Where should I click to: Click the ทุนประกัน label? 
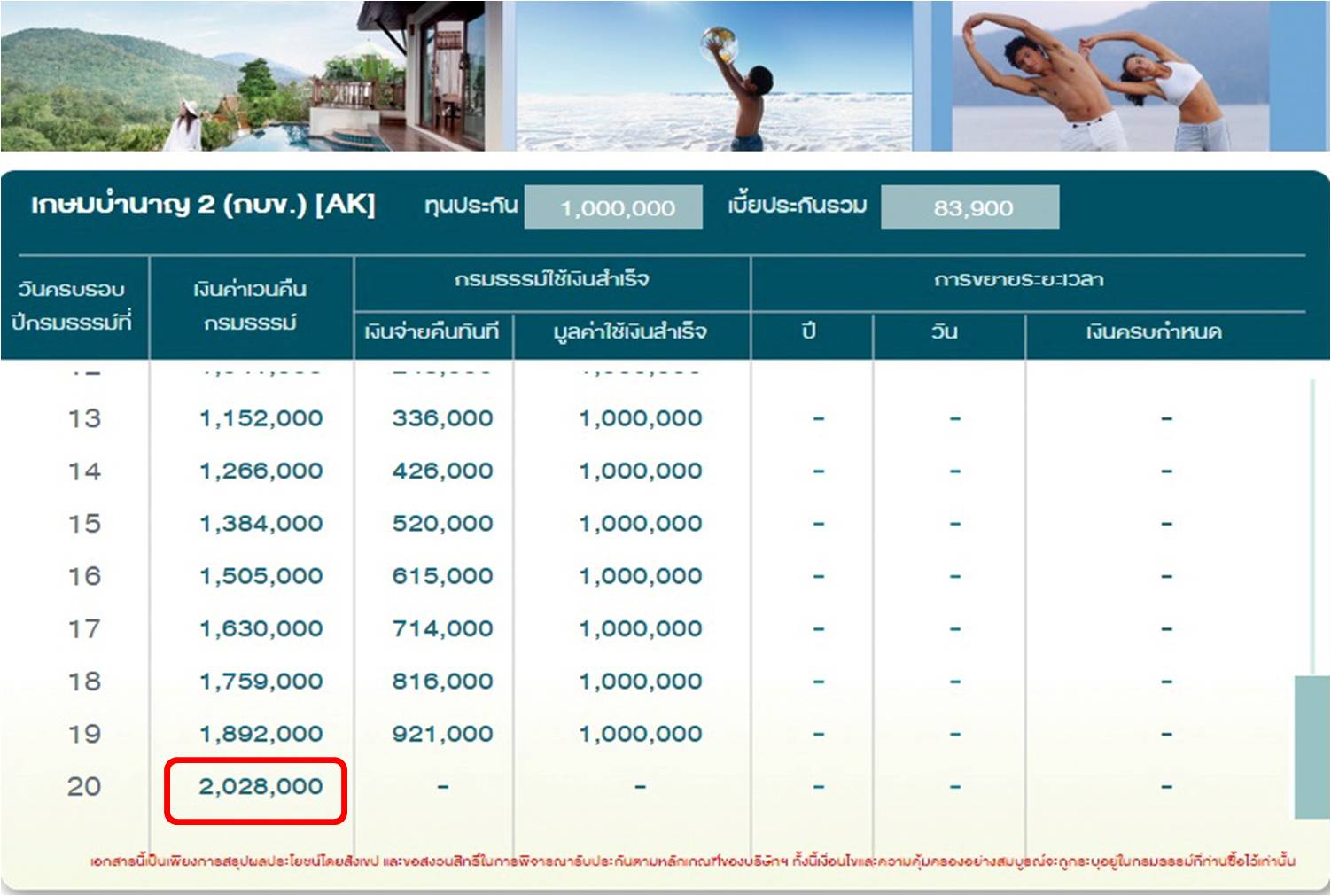(471, 206)
